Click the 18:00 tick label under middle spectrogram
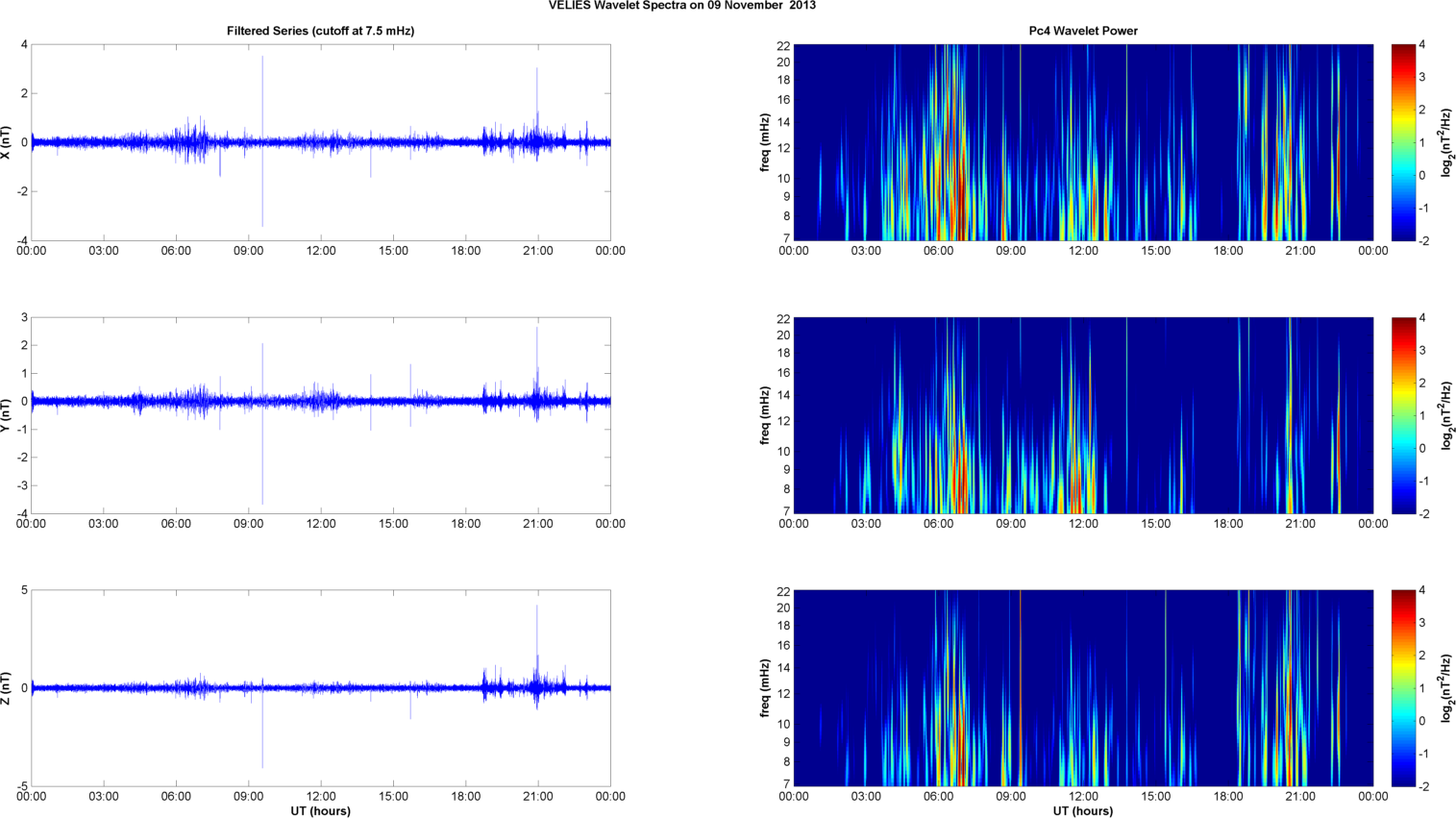Viewport: 1456px width, 818px height. 1228,524
